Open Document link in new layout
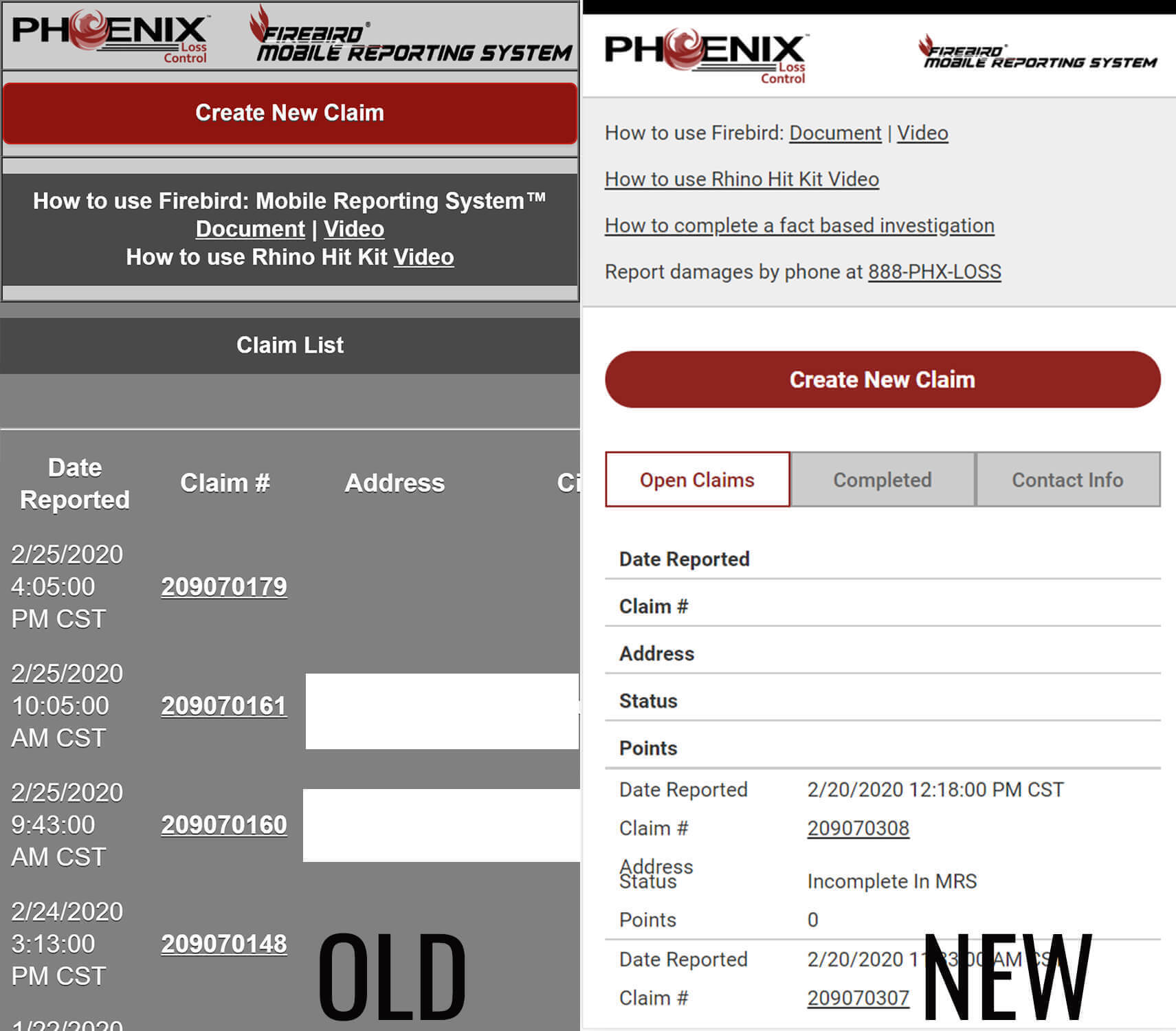Image resolution: width=1176 pixels, height=1031 pixels. 835,133
